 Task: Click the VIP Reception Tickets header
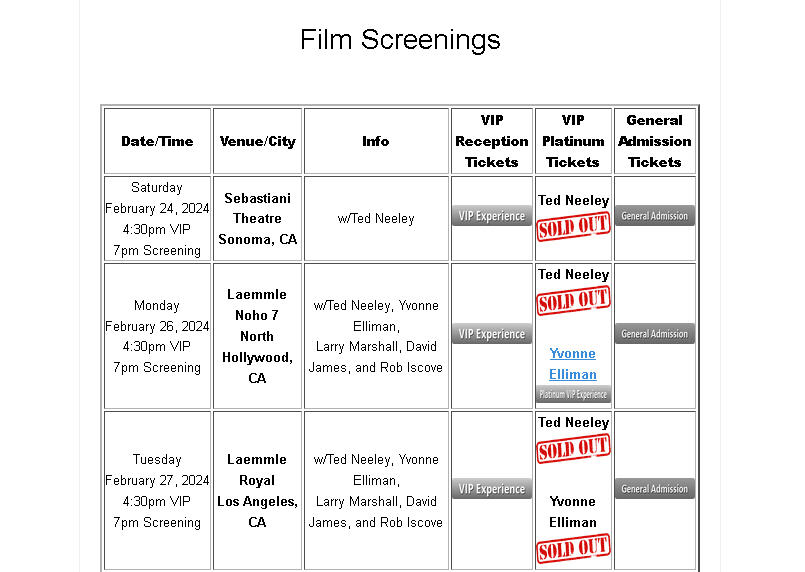[x=491, y=141]
